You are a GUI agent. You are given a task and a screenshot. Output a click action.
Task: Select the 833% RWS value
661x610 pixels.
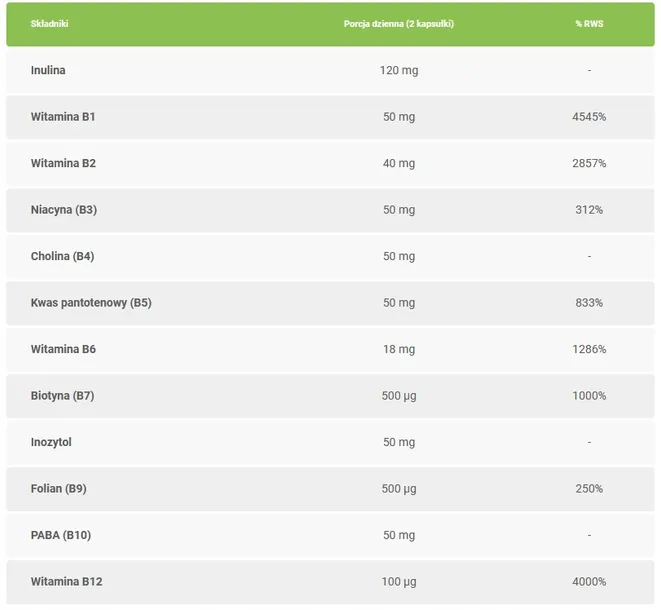[x=589, y=303]
